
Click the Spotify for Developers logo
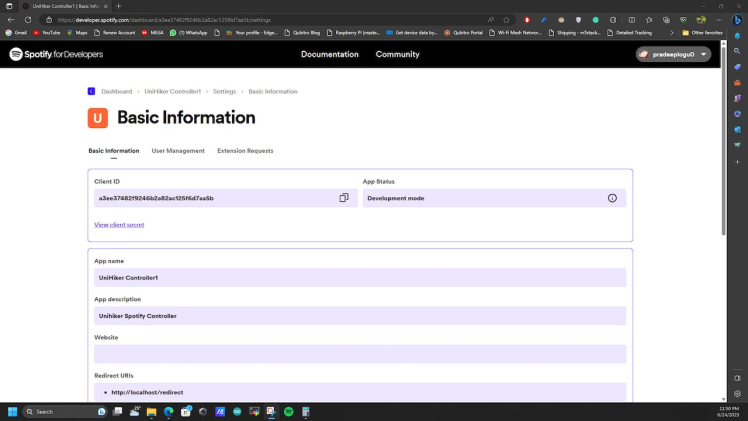(56, 54)
